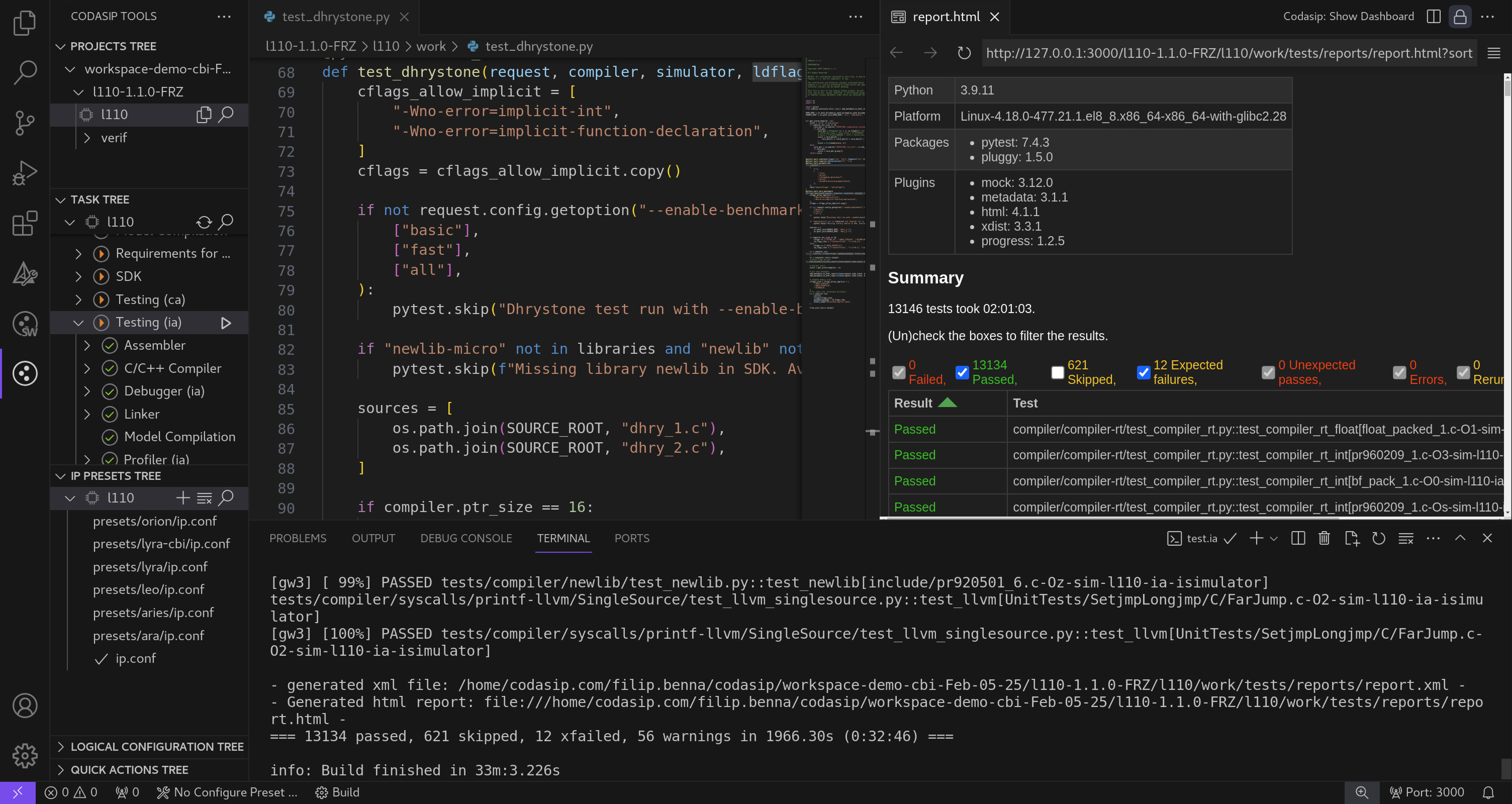Switch to the DEBUG CONSOLE tab

coord(466,538)
